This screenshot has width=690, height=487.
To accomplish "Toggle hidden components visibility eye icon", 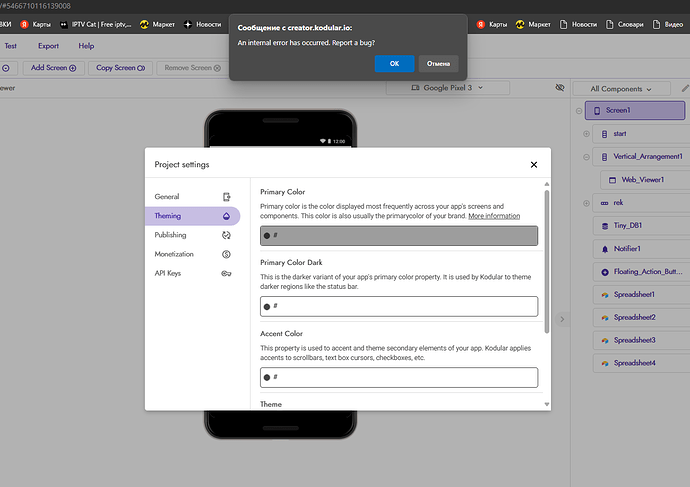I will point(560,88).
